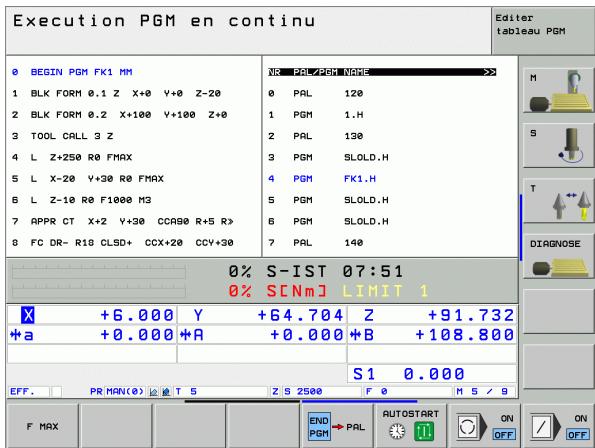Click the S-IST time display 07:51

click(x=372, y=272)
